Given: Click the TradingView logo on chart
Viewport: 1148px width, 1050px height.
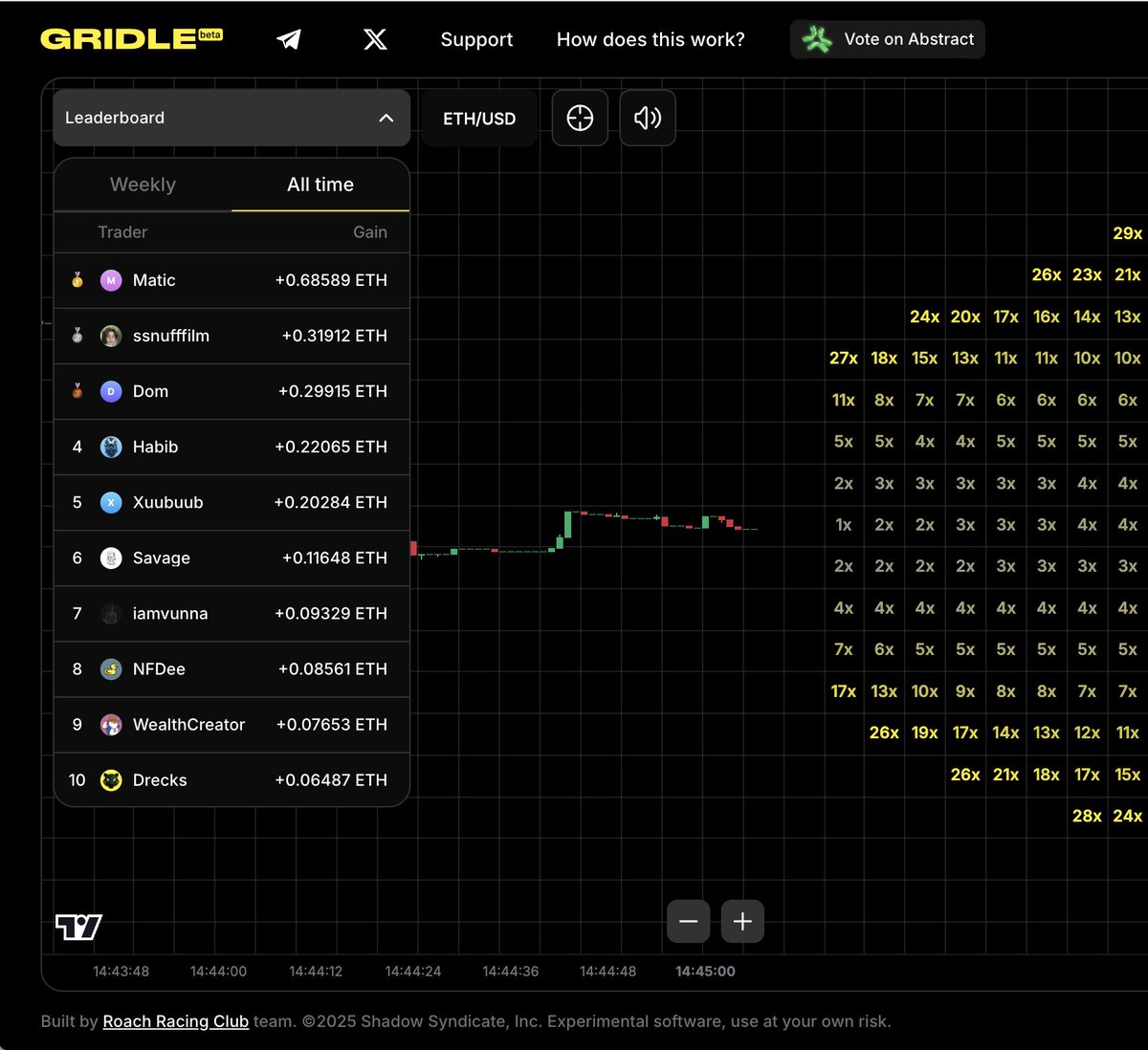Looking at the screenshot, I should (x=78, y=927).
